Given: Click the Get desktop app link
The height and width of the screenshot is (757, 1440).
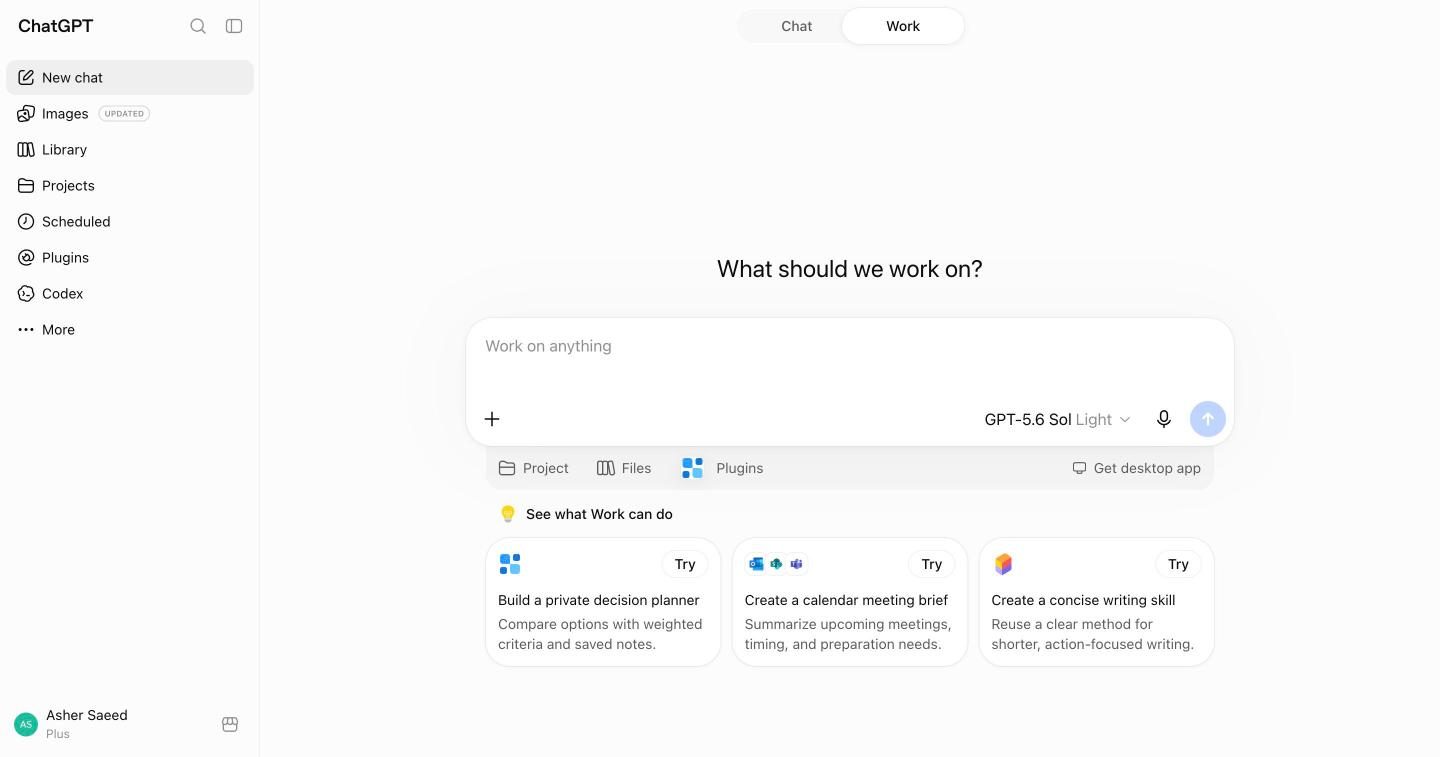Looking at the screenshot, I should 1136,468.
